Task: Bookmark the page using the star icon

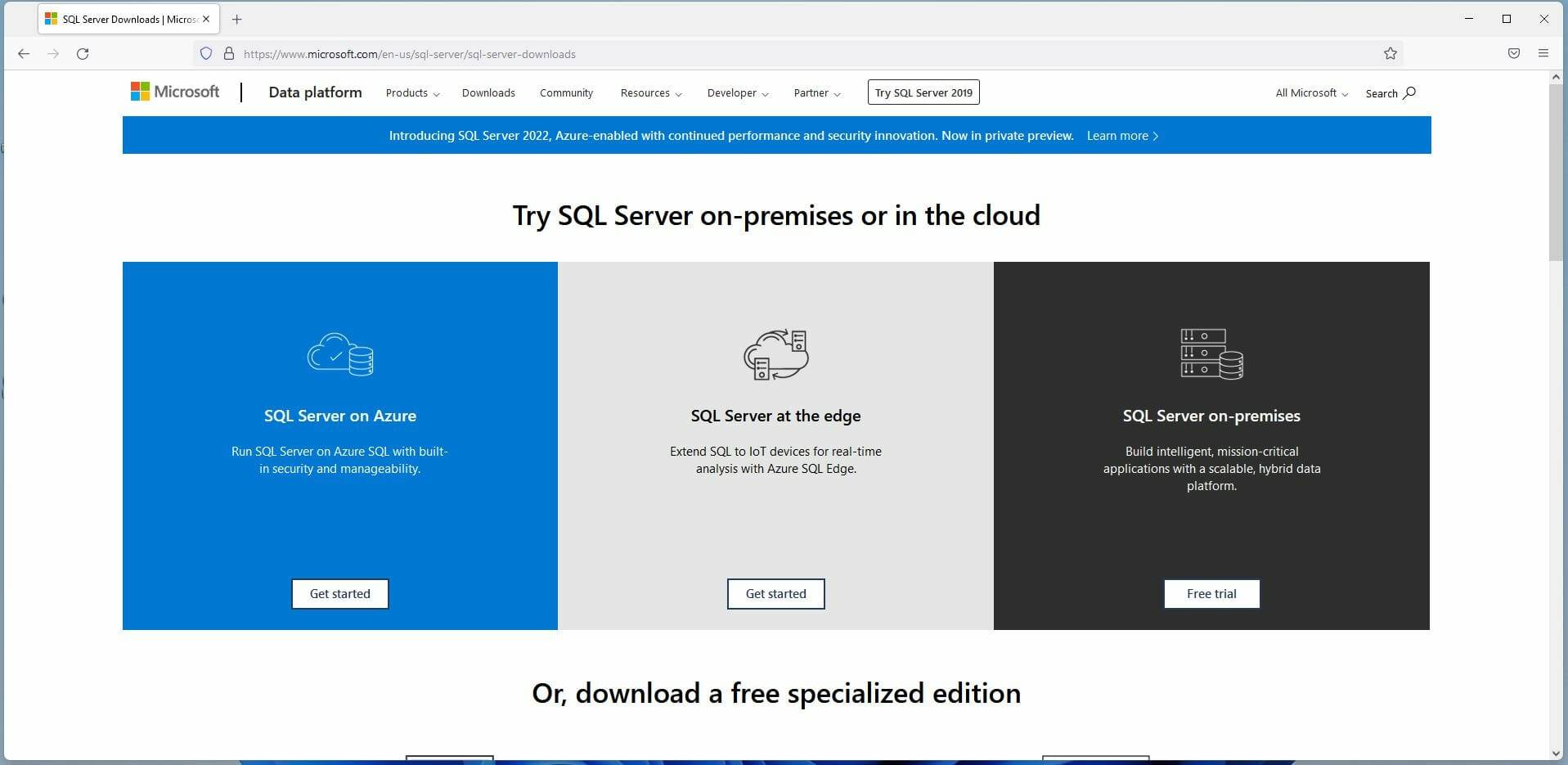Action: point(1391,53)
